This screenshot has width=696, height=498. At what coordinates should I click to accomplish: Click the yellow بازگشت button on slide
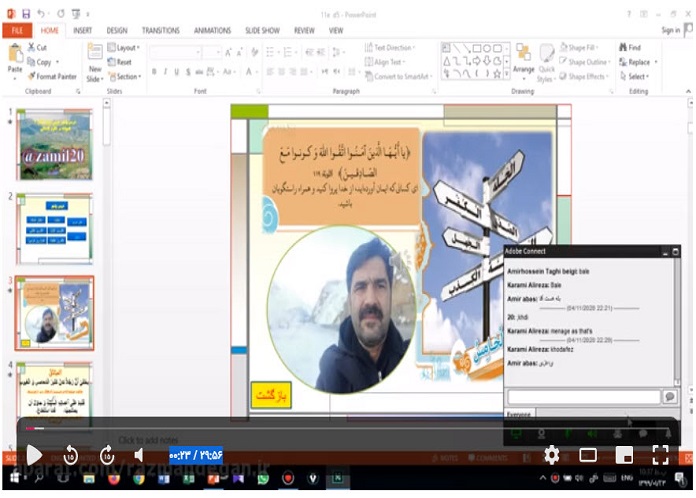(271, 395)
